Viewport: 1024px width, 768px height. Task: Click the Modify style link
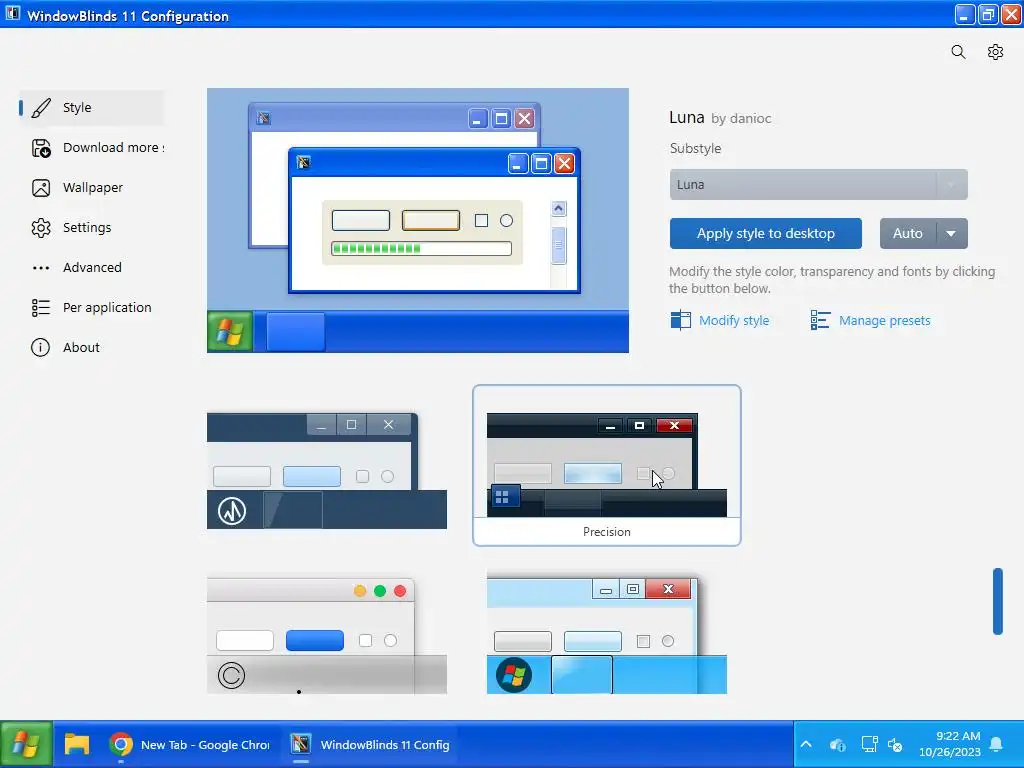[734, 321]
